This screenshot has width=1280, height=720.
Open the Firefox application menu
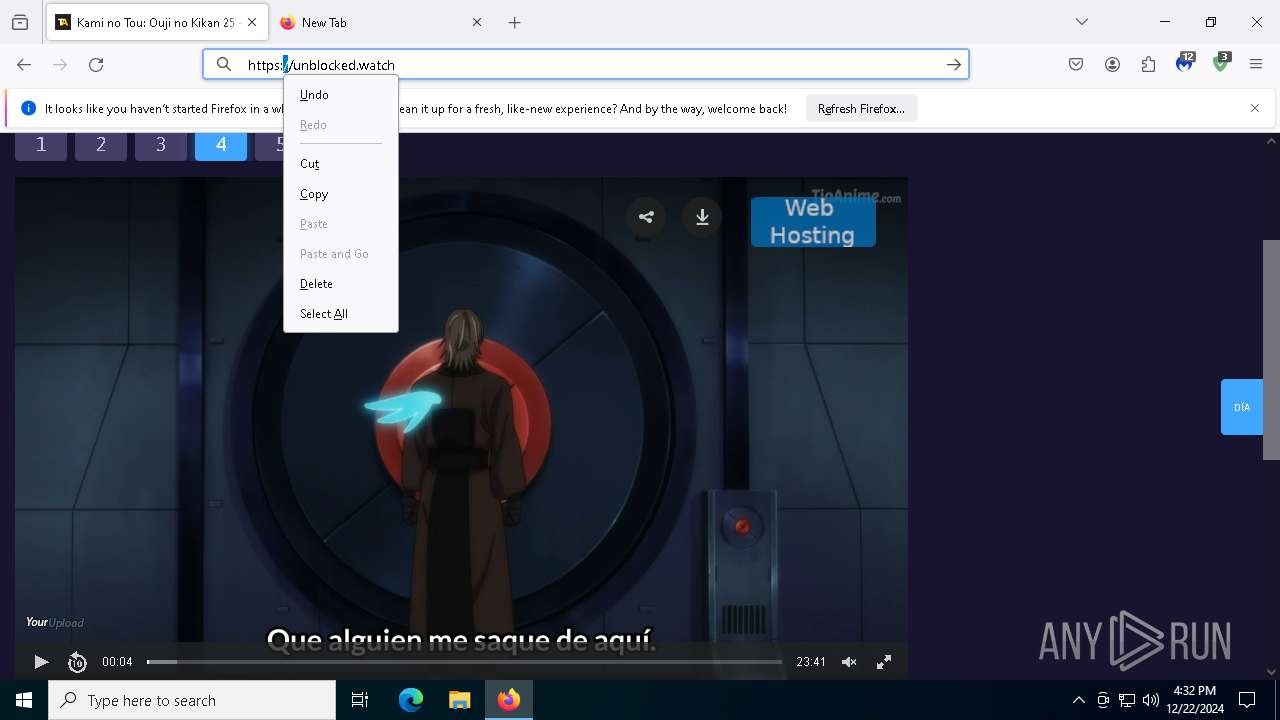click(x=1256, y=65)
